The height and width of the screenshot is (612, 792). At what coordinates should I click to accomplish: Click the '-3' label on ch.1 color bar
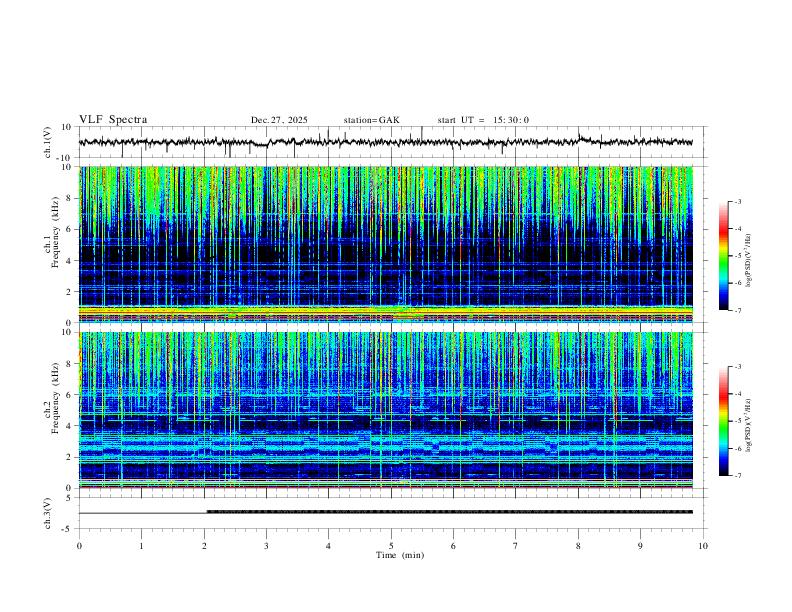(737, 201)
